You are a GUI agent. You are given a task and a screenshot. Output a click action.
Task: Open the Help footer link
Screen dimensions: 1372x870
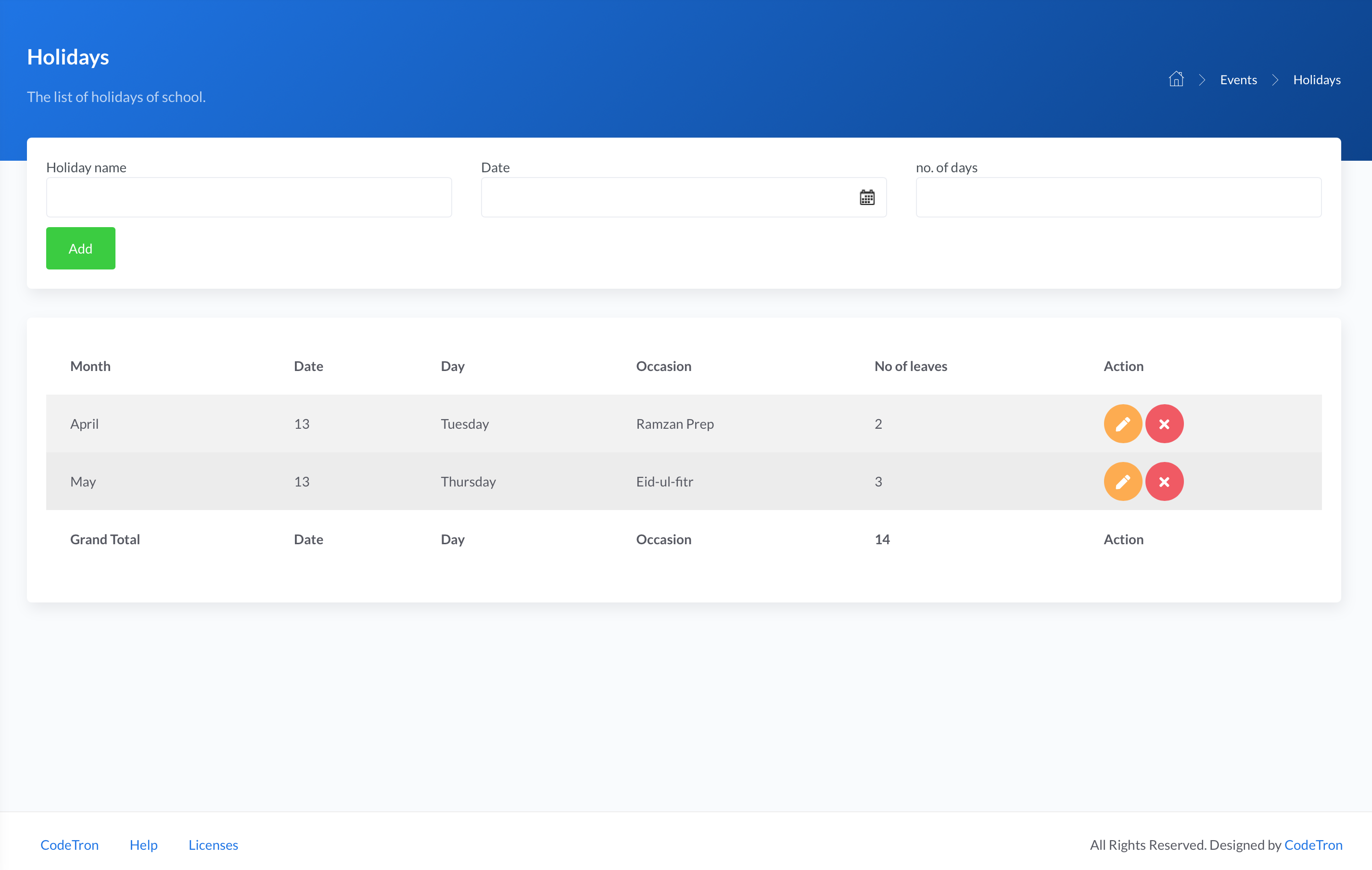point(143,844)
